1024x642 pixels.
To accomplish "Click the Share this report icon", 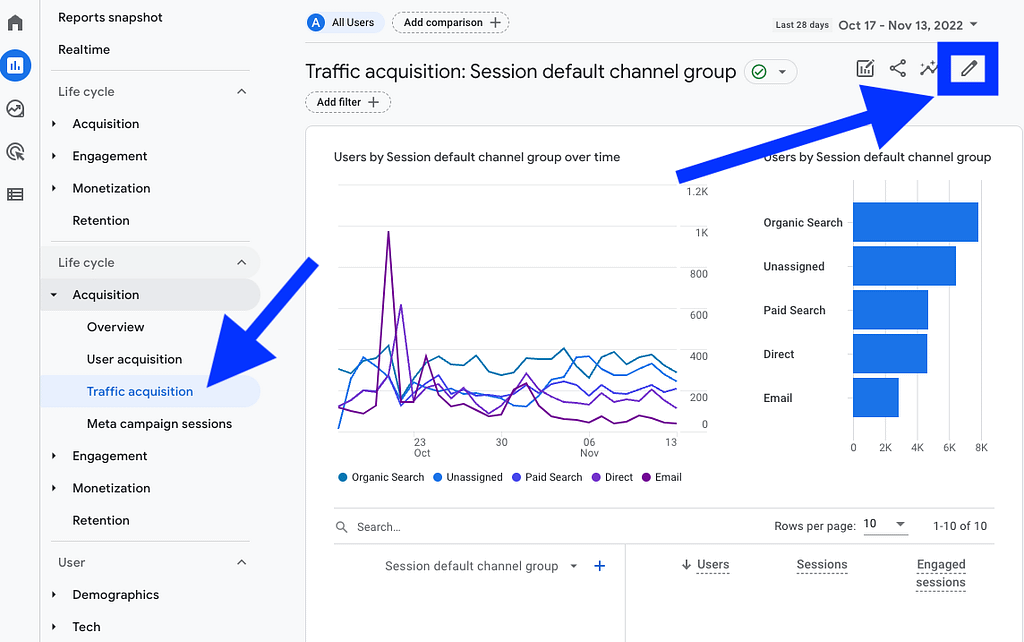I will point(897,68).
